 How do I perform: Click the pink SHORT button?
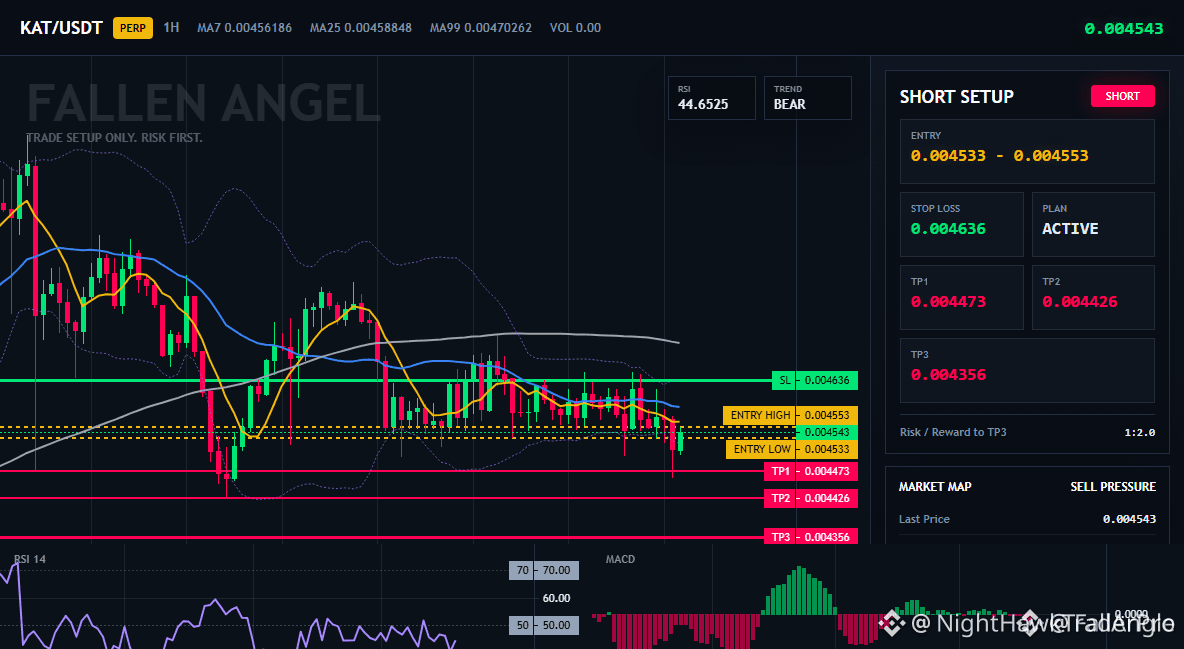[1122, 96]
